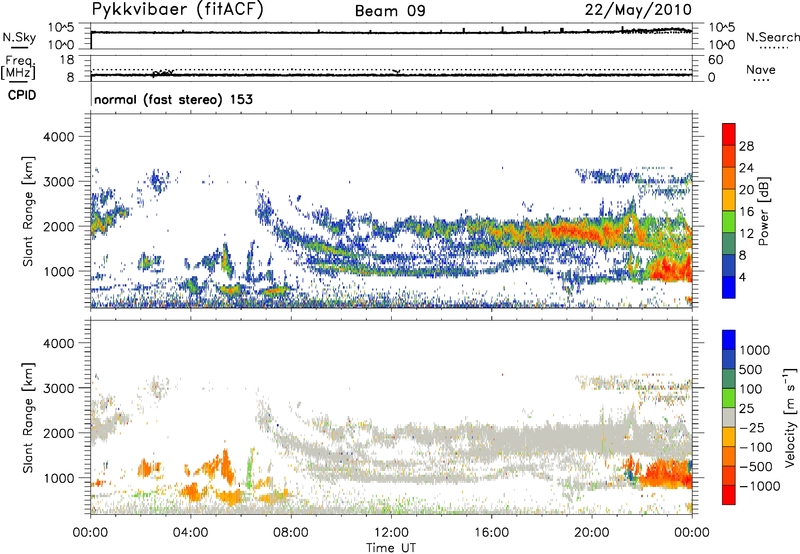Click the CPID label
Image resolution: width=800 pixels, height=554 pixels.
22,95
